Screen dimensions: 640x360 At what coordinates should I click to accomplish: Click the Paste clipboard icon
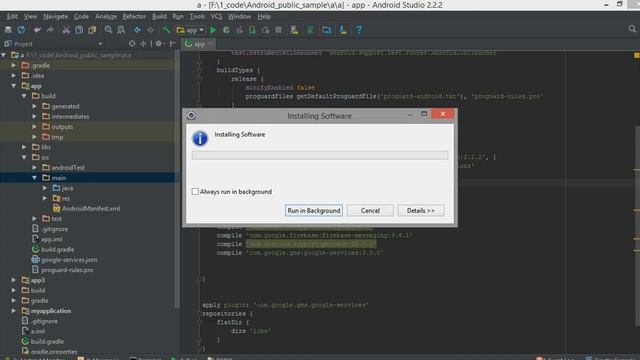[92, 30]
